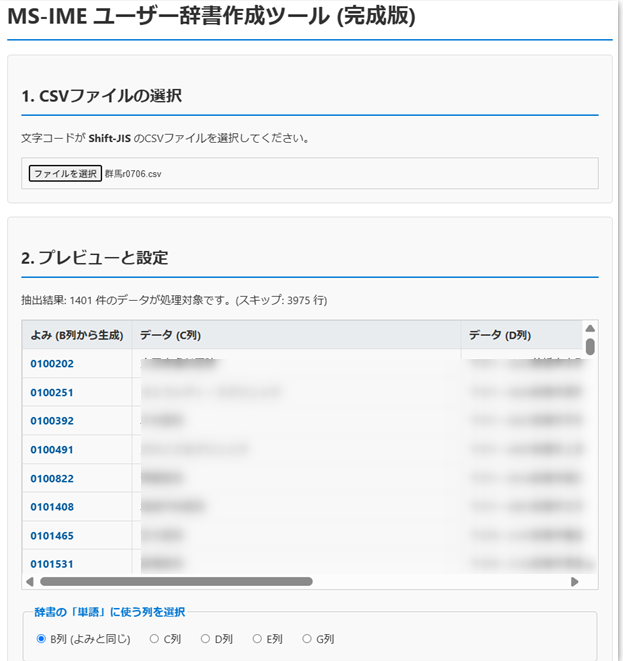The height and width of the screenshot is (661, 623).
Task: Click the selected file name 群馬r0706.csv
Action: pos(133,174)
